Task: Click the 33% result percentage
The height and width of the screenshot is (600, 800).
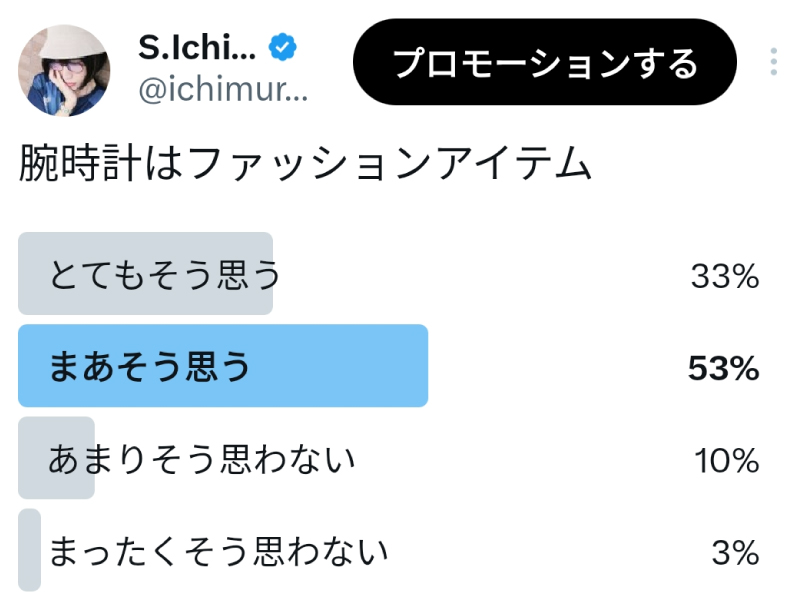Action: (725, 276)
